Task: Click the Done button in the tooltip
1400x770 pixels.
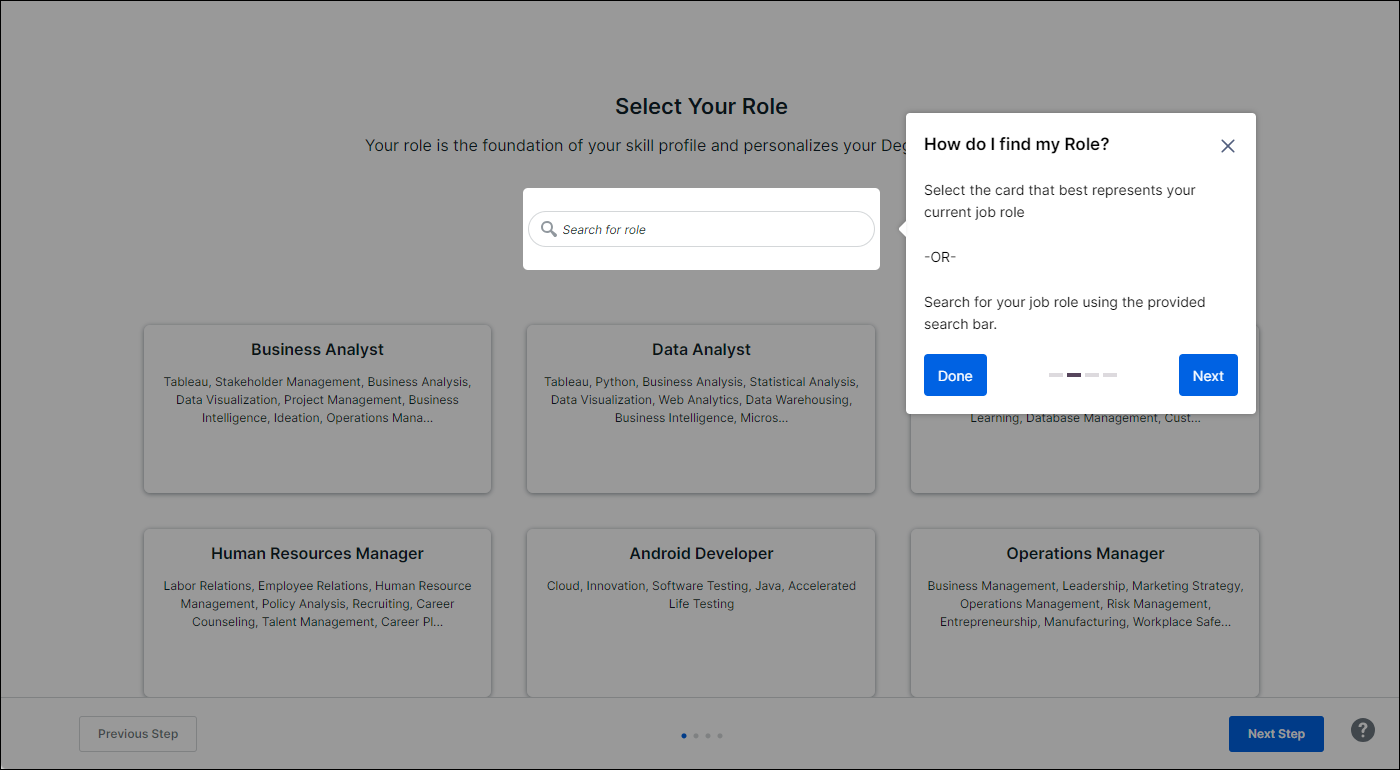Action: [x=955, y=375]
